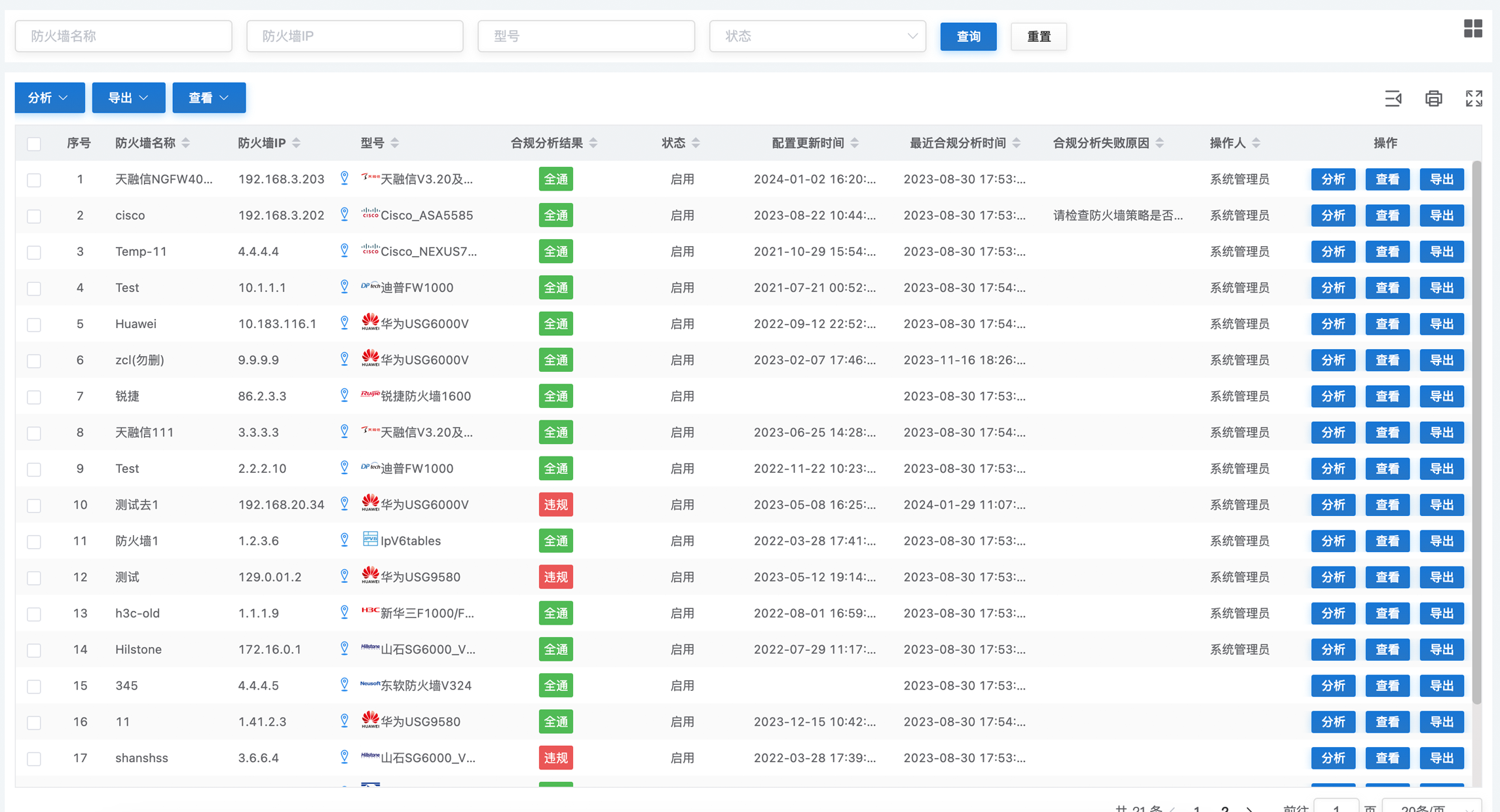
Task: Click 重置 reset button
Action: [x=1038, y=36]
